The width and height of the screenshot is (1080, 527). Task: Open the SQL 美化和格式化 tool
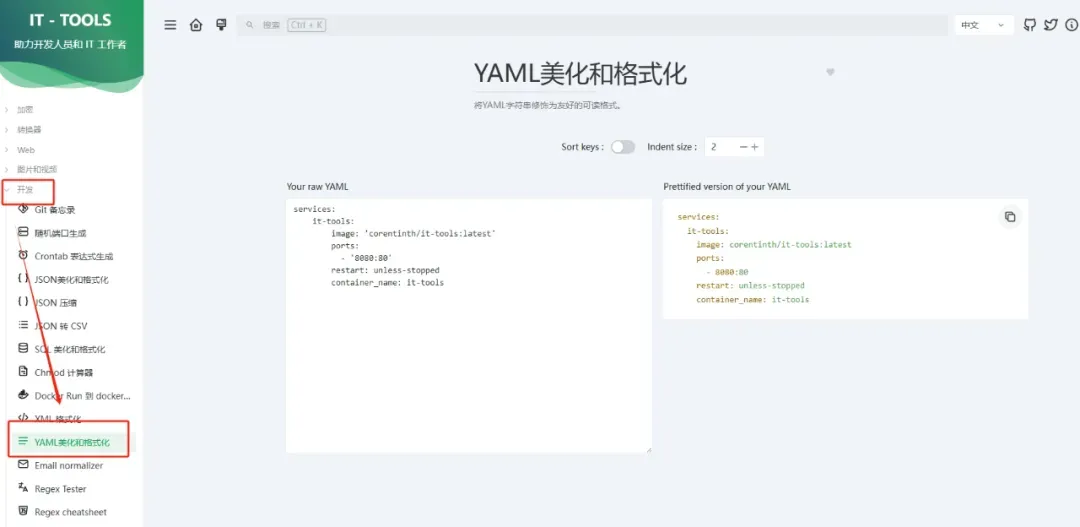pyautogui.click(x=72, y=349)
